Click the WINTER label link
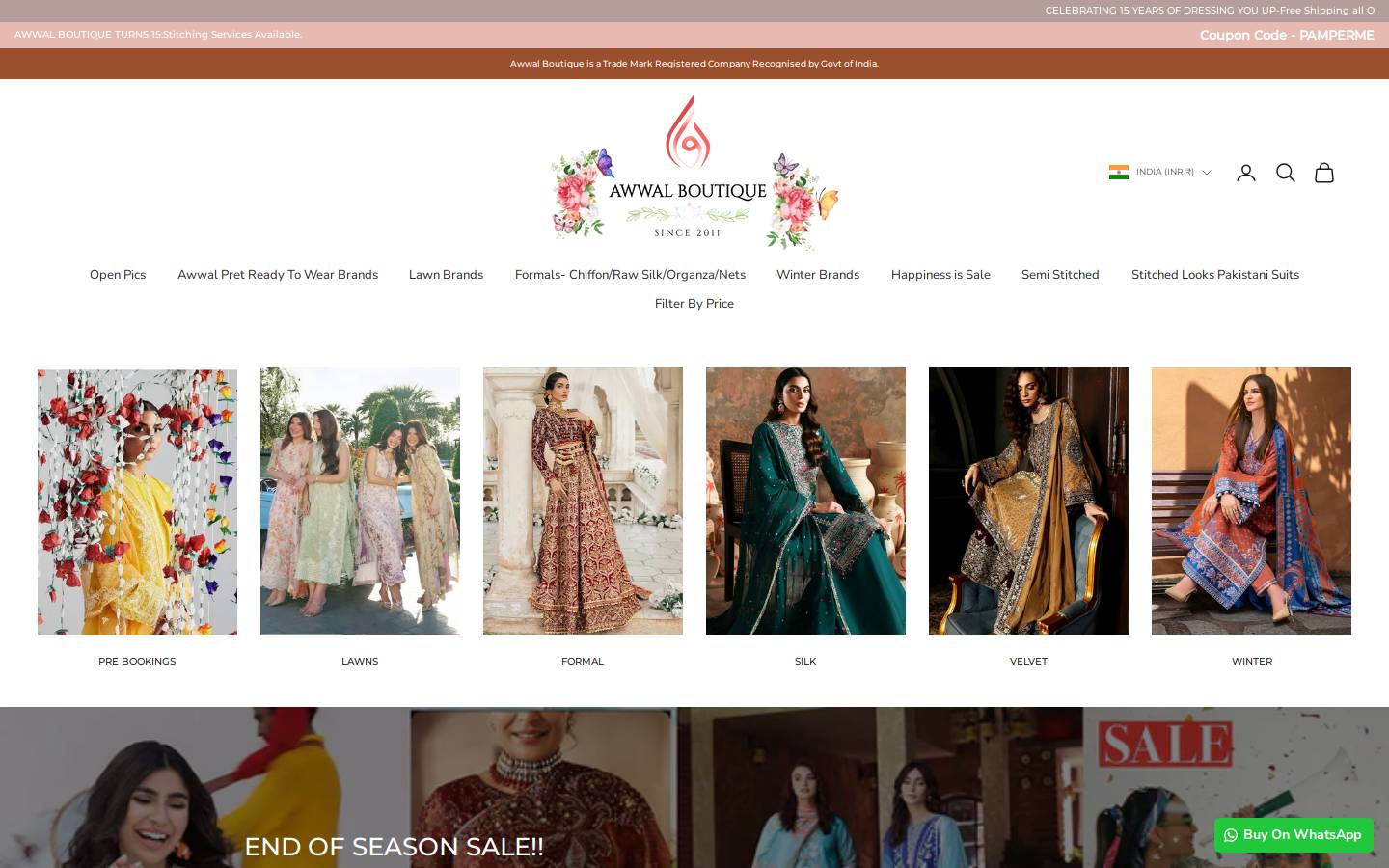1389x868 pixels. pyautogui.click(x=1252, y=662)
